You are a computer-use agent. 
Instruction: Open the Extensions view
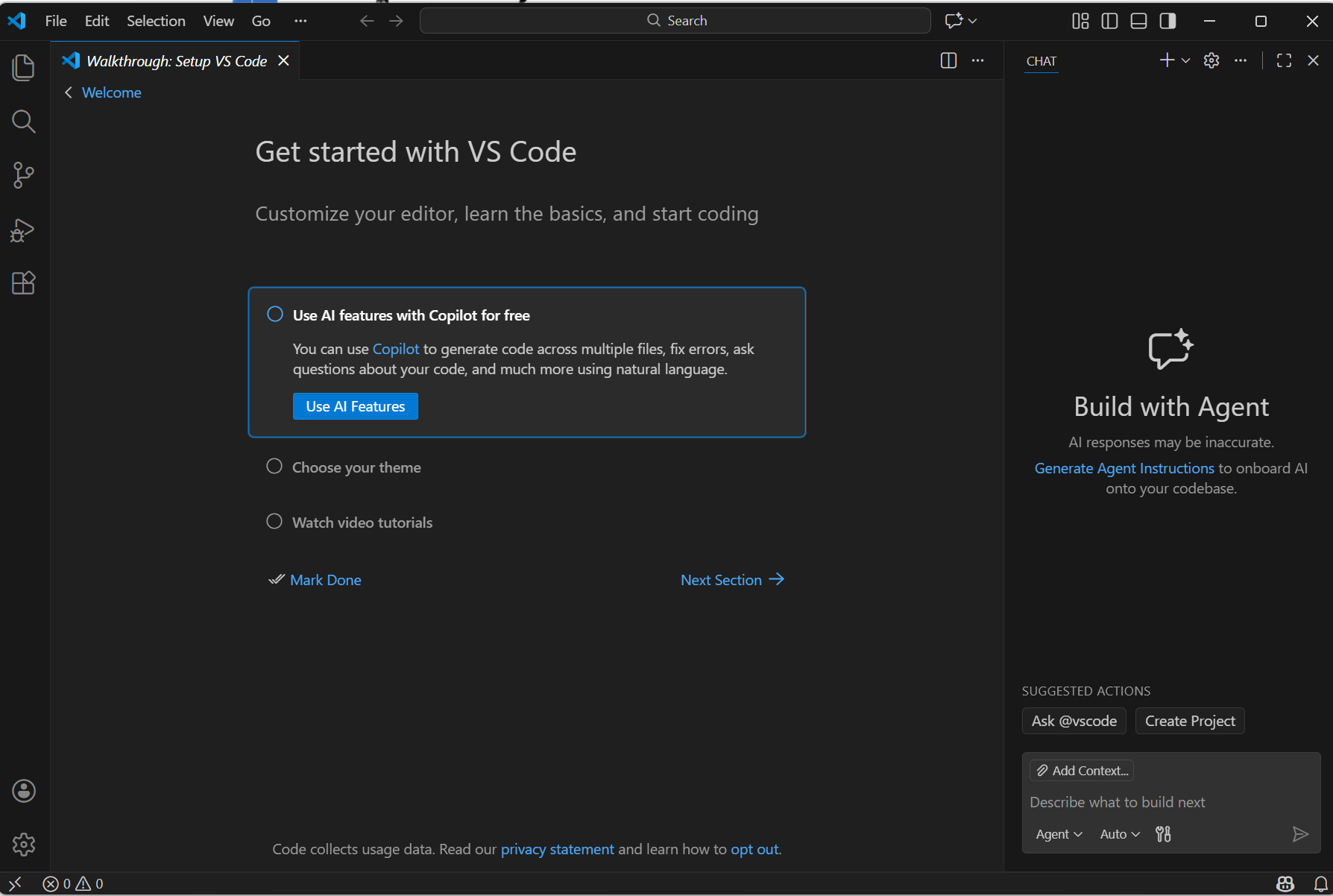tap(24, 283)
